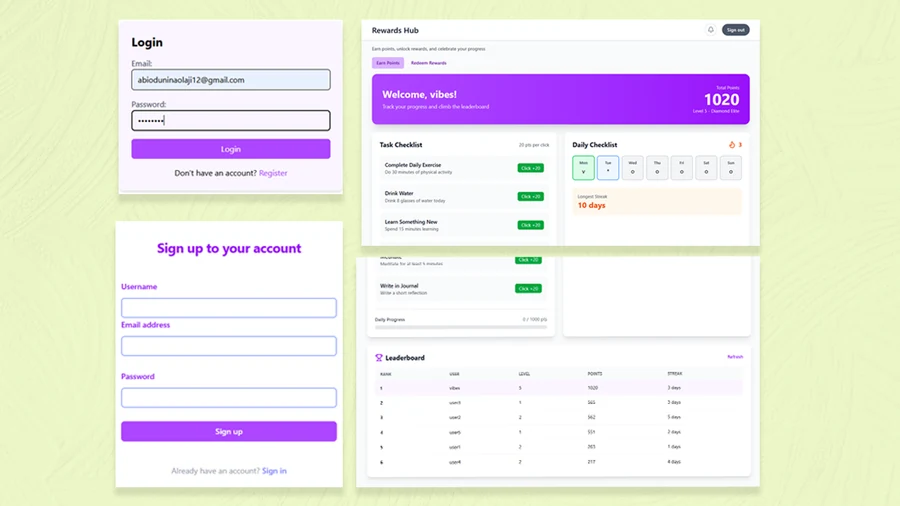Image resolution: width=900 pixels, height=506 pixels.
Task: Switch to the Earn Points tab
Action: 388,63
